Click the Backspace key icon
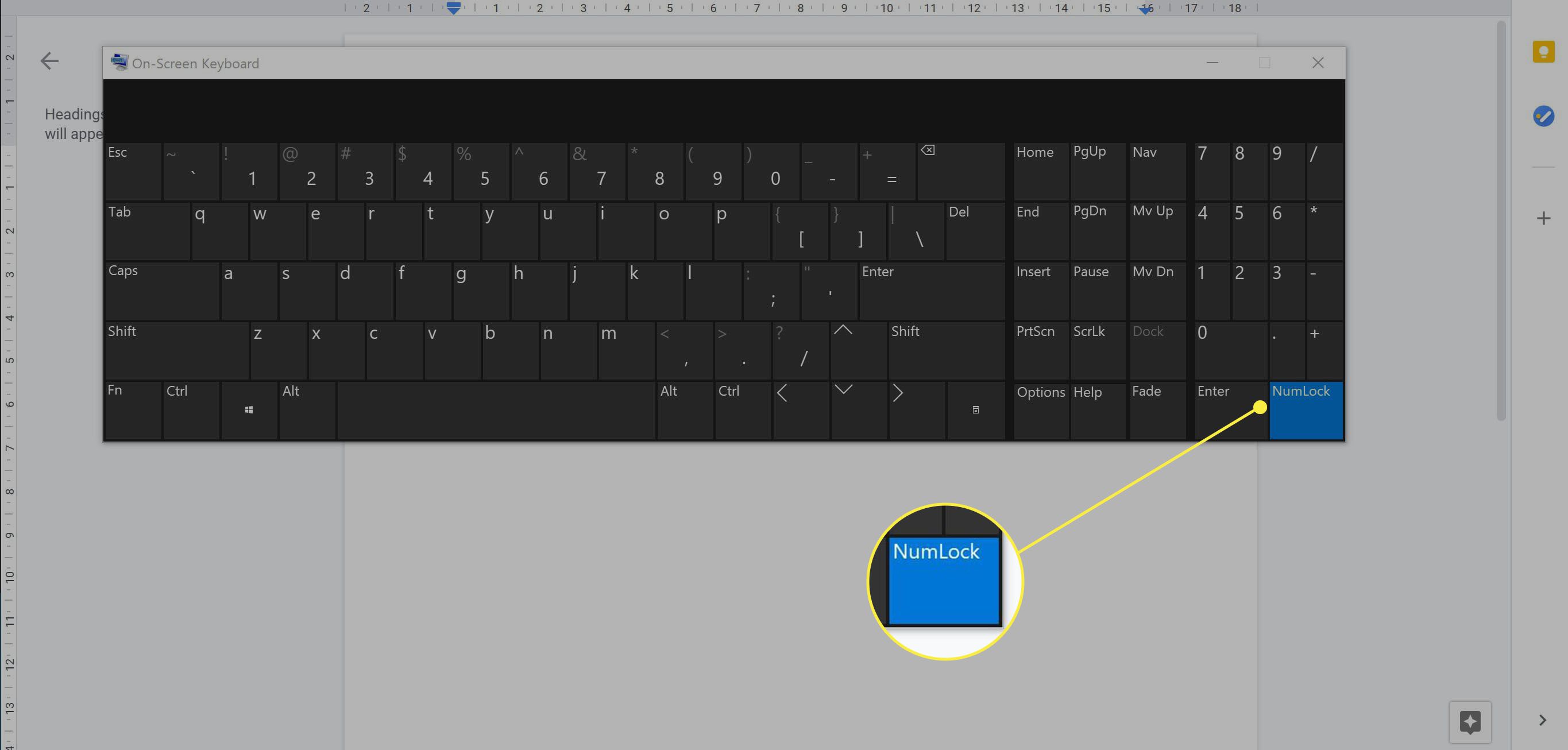The width and height of the screenshot is (1568, 750). tap(960, 171)
